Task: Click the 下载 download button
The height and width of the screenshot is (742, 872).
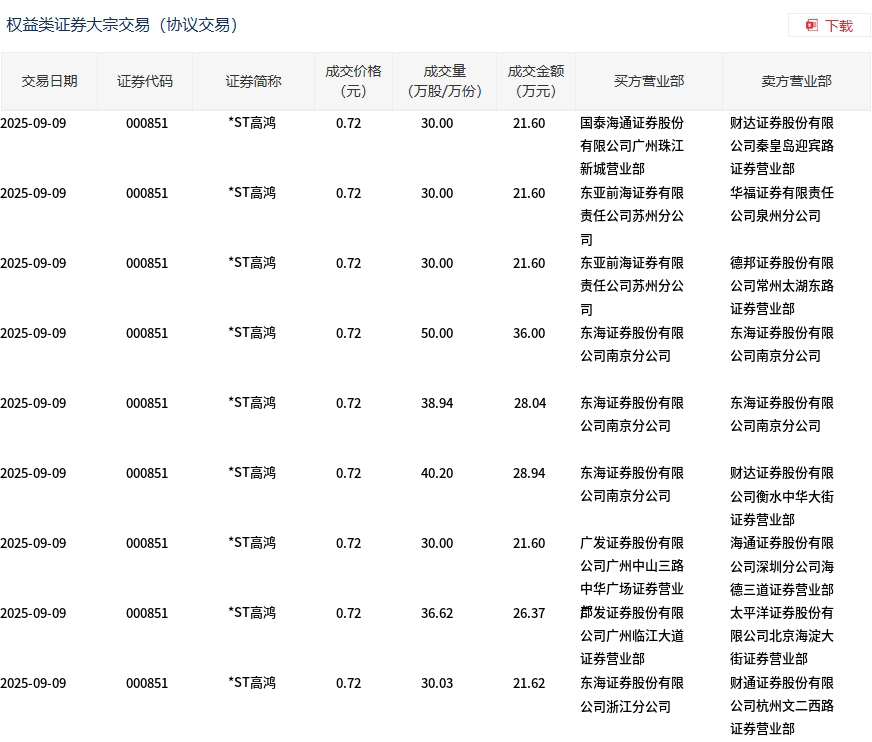Action: click(829, 26)
